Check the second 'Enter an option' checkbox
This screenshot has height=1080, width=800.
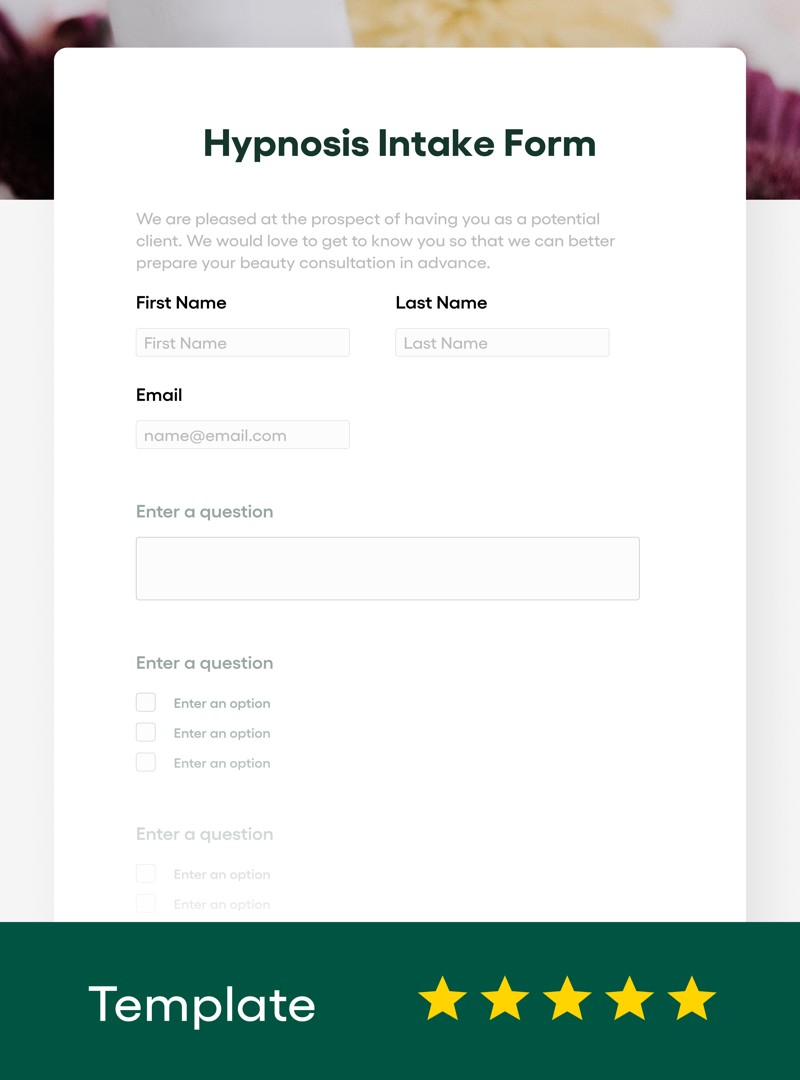[x=146, y=732]
